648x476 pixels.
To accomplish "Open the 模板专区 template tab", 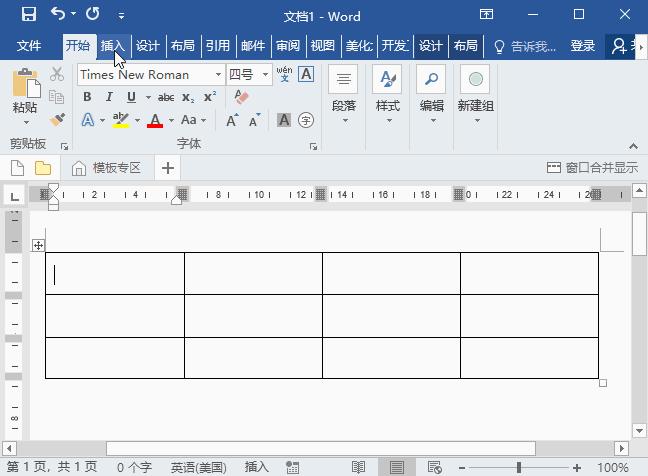I will click(107, 168).
